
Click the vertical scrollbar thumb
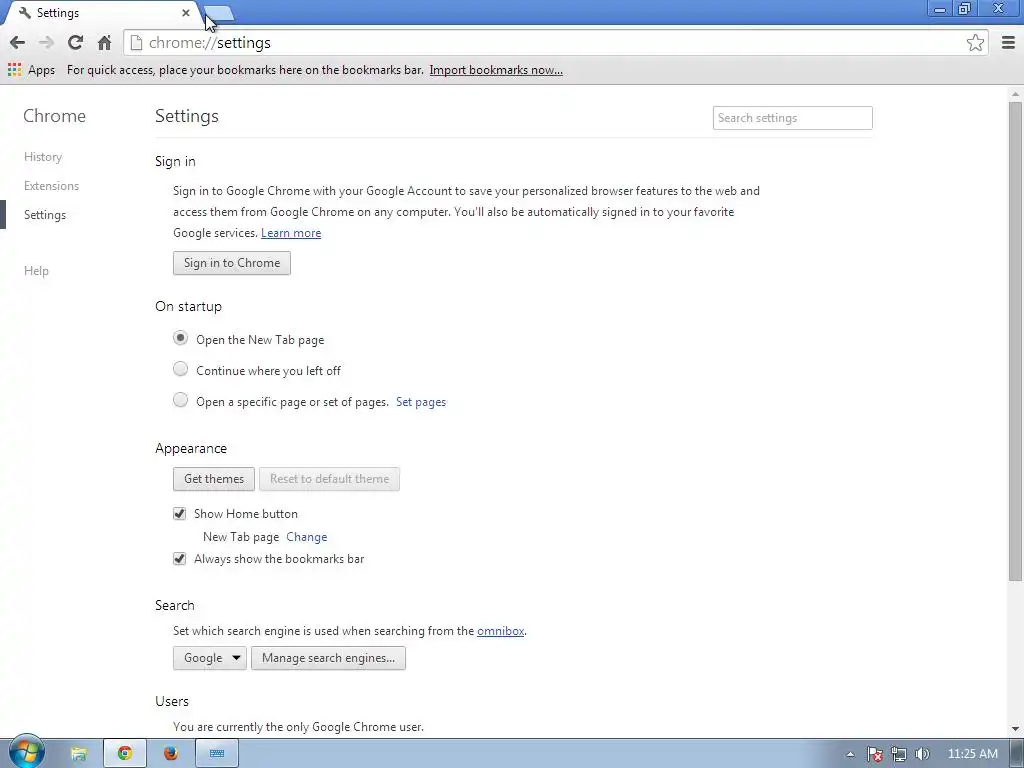coord(1016,341)
